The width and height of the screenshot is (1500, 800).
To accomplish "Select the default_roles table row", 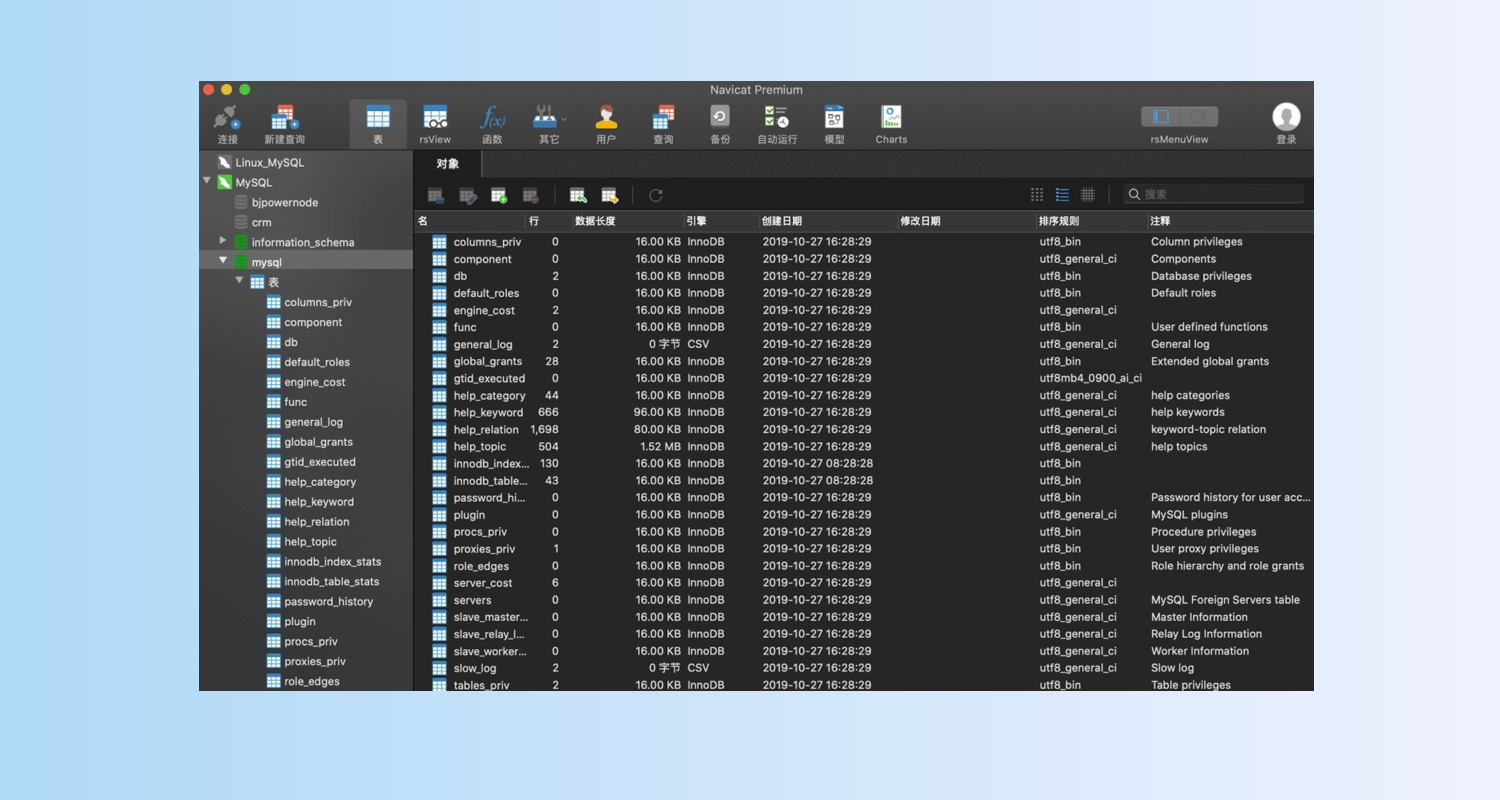I will pos(864,293).
